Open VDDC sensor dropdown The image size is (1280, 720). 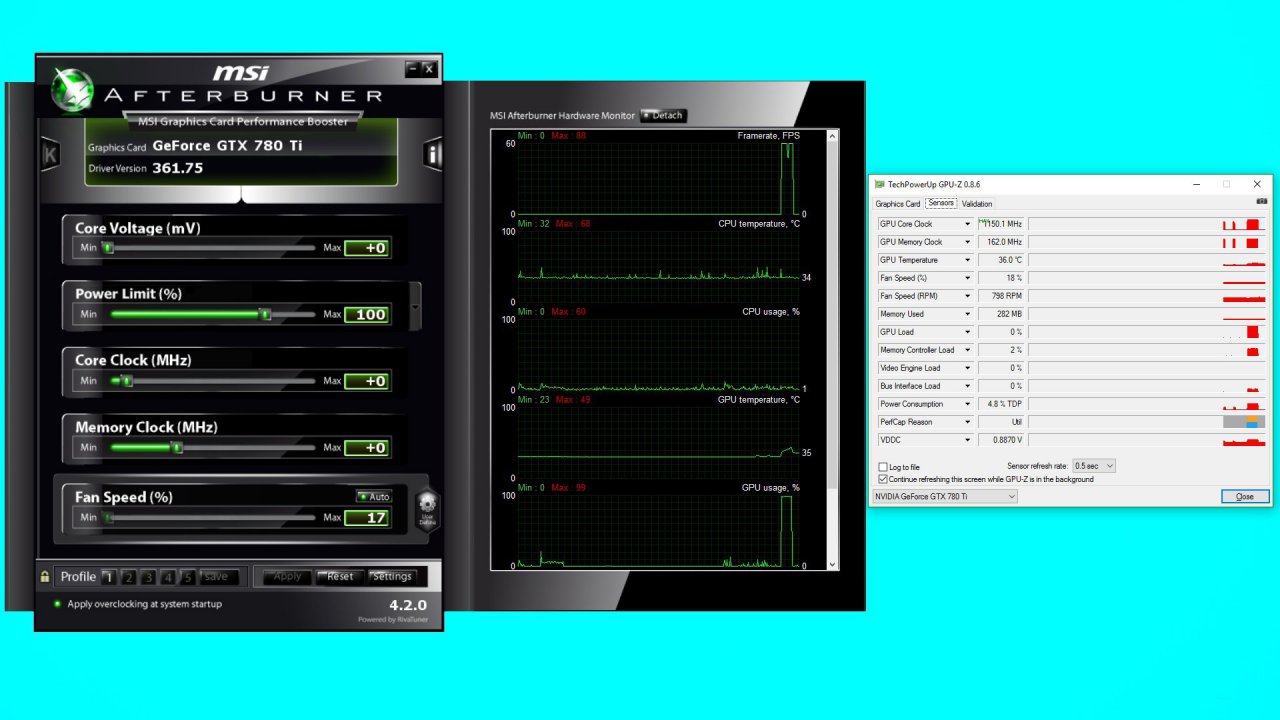coord(967,440)
